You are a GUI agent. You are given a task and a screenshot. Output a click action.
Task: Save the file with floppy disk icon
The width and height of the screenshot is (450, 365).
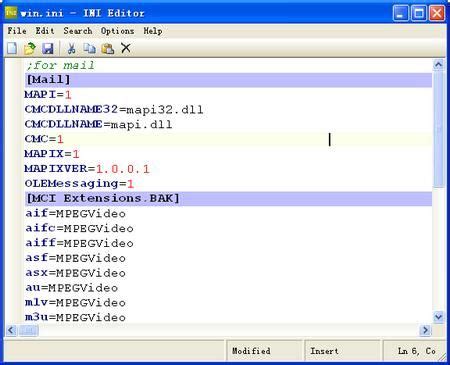48,49
